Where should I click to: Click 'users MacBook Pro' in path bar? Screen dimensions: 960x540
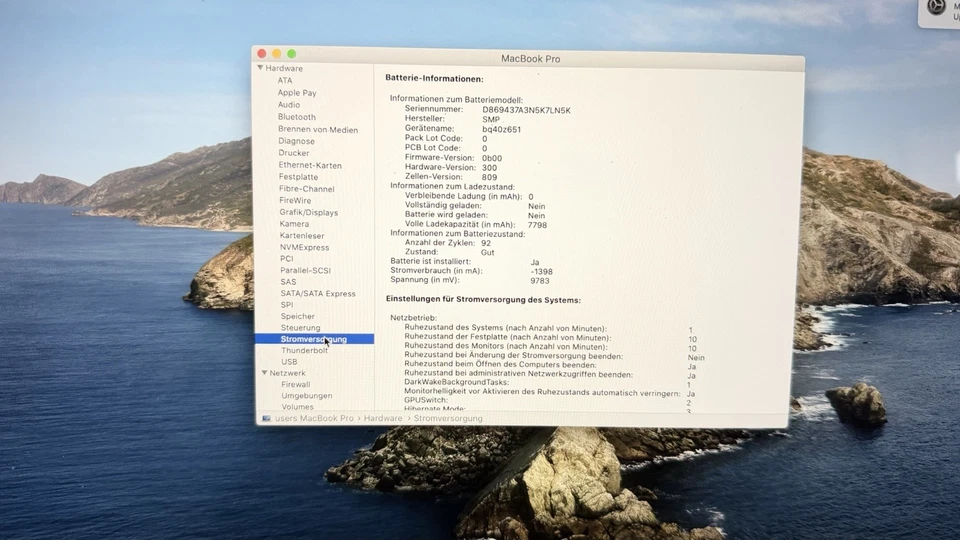314,418
